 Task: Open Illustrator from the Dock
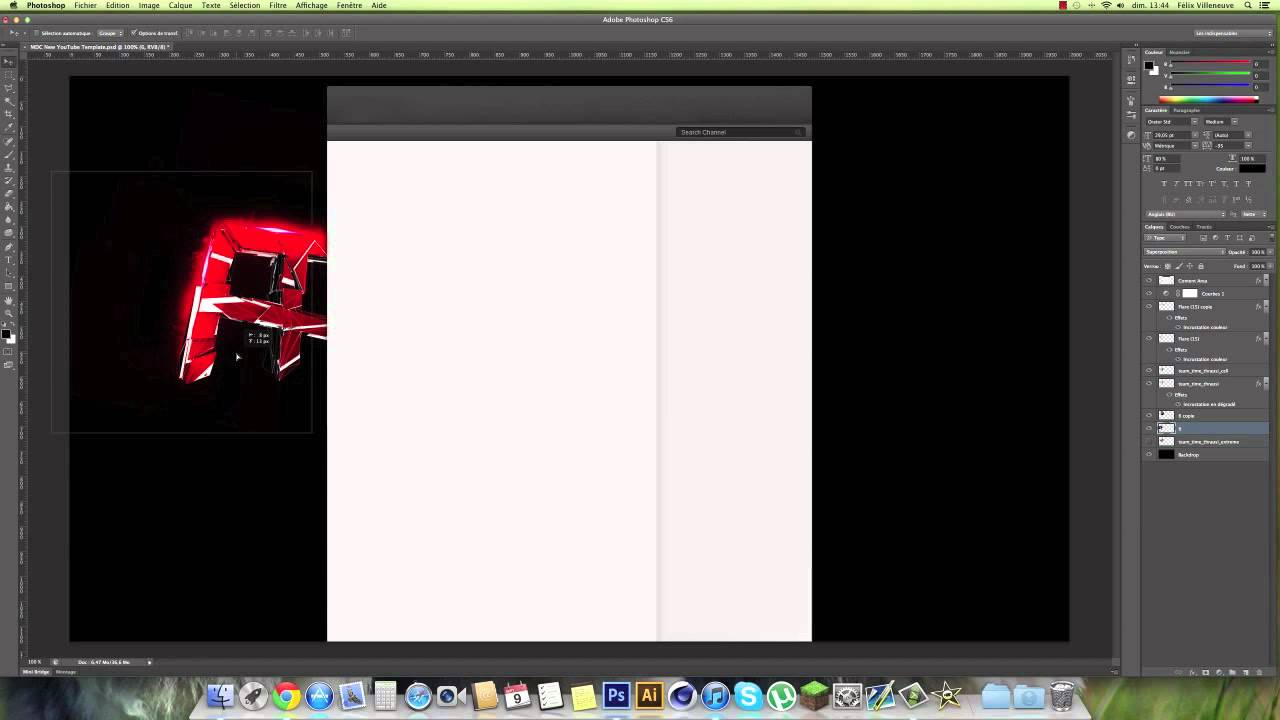649,695
